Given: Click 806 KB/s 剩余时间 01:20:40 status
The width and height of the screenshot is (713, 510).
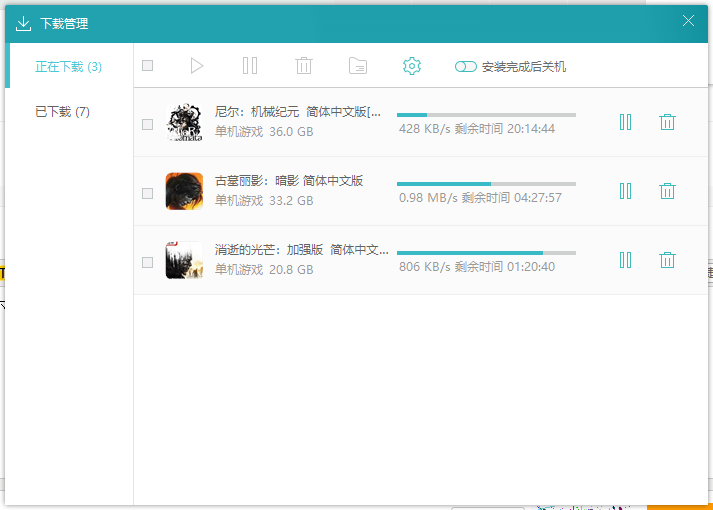Looking at the screenshot, I should point(477,267).
